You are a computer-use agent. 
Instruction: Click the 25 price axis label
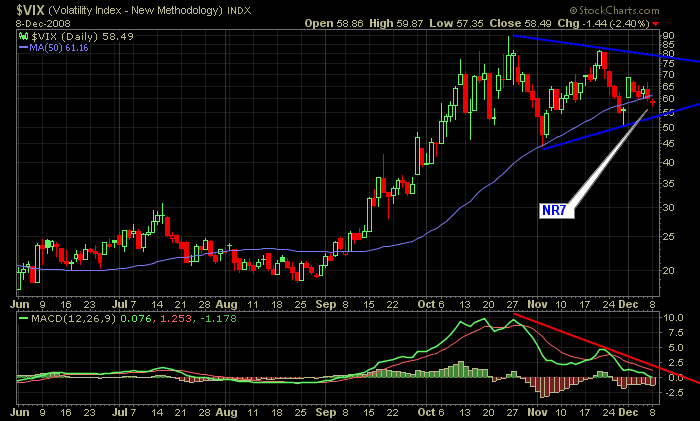click(668, 236)
